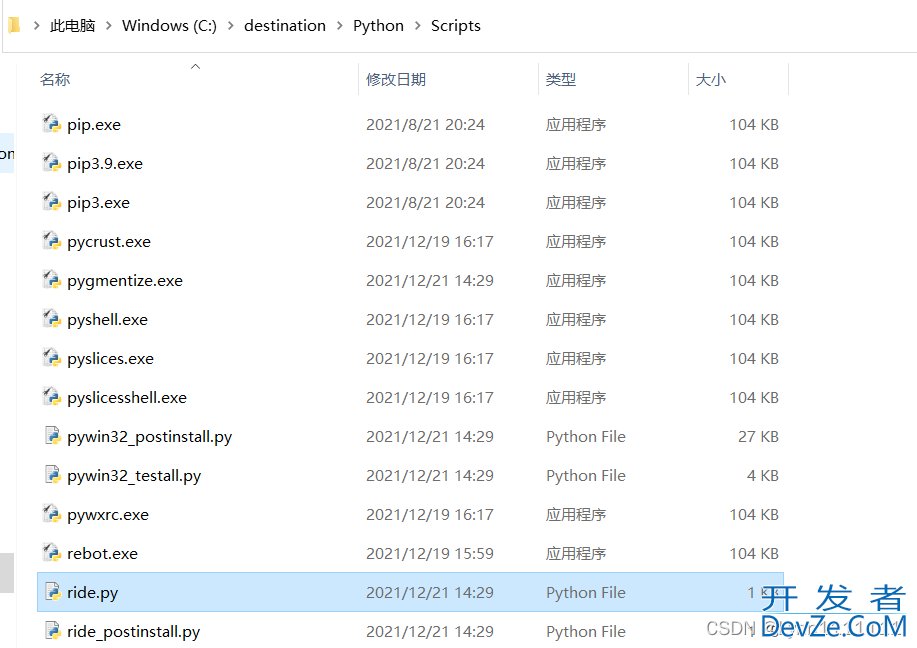
Task: Select the ride.py file name
Action: pyautogui.click(x=92, y=593)
